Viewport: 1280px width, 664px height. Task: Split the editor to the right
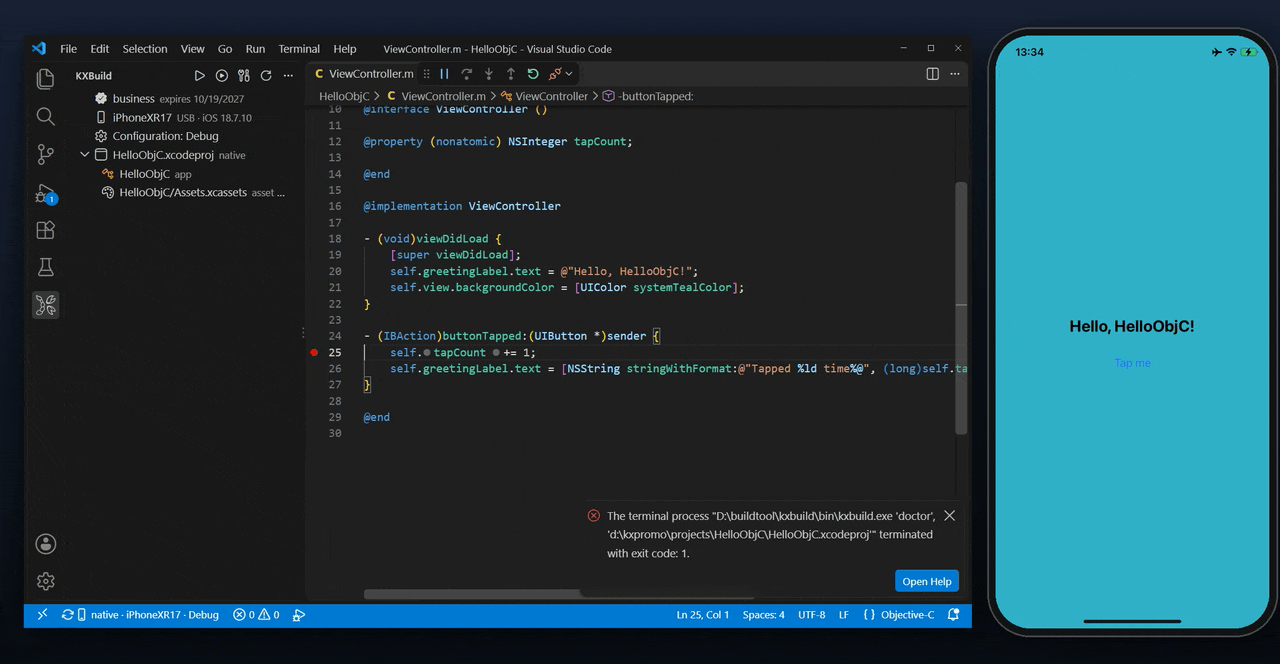click(x=932, y=74)
